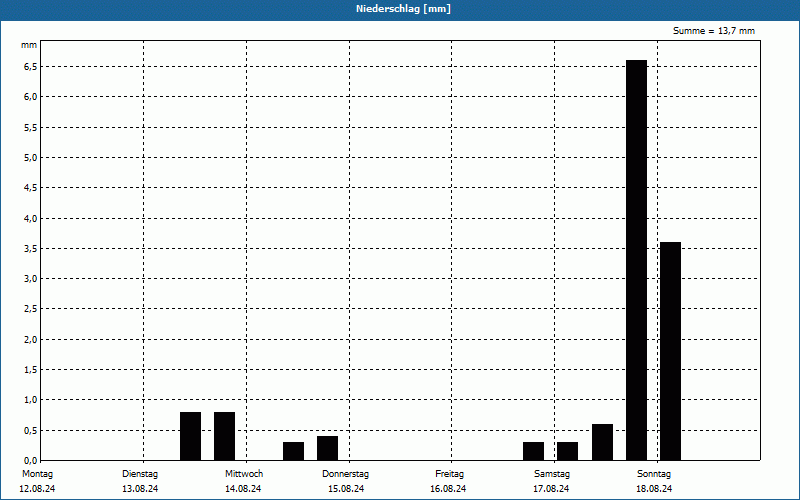Select the 1,0 y-axis tick label
The height and width of the screenshot is (500, 800).
pos(31,399)
